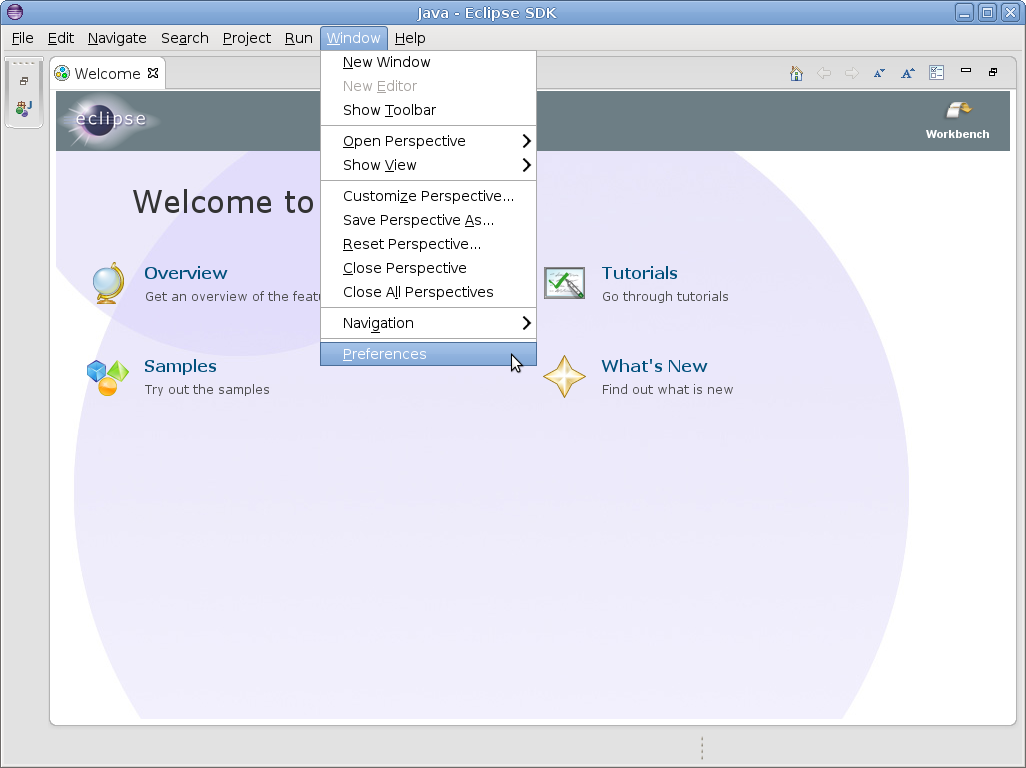Screen dimensions: 1026x768
Task: Select Preferences from the Window menu
Action: [x=385, y=354]
